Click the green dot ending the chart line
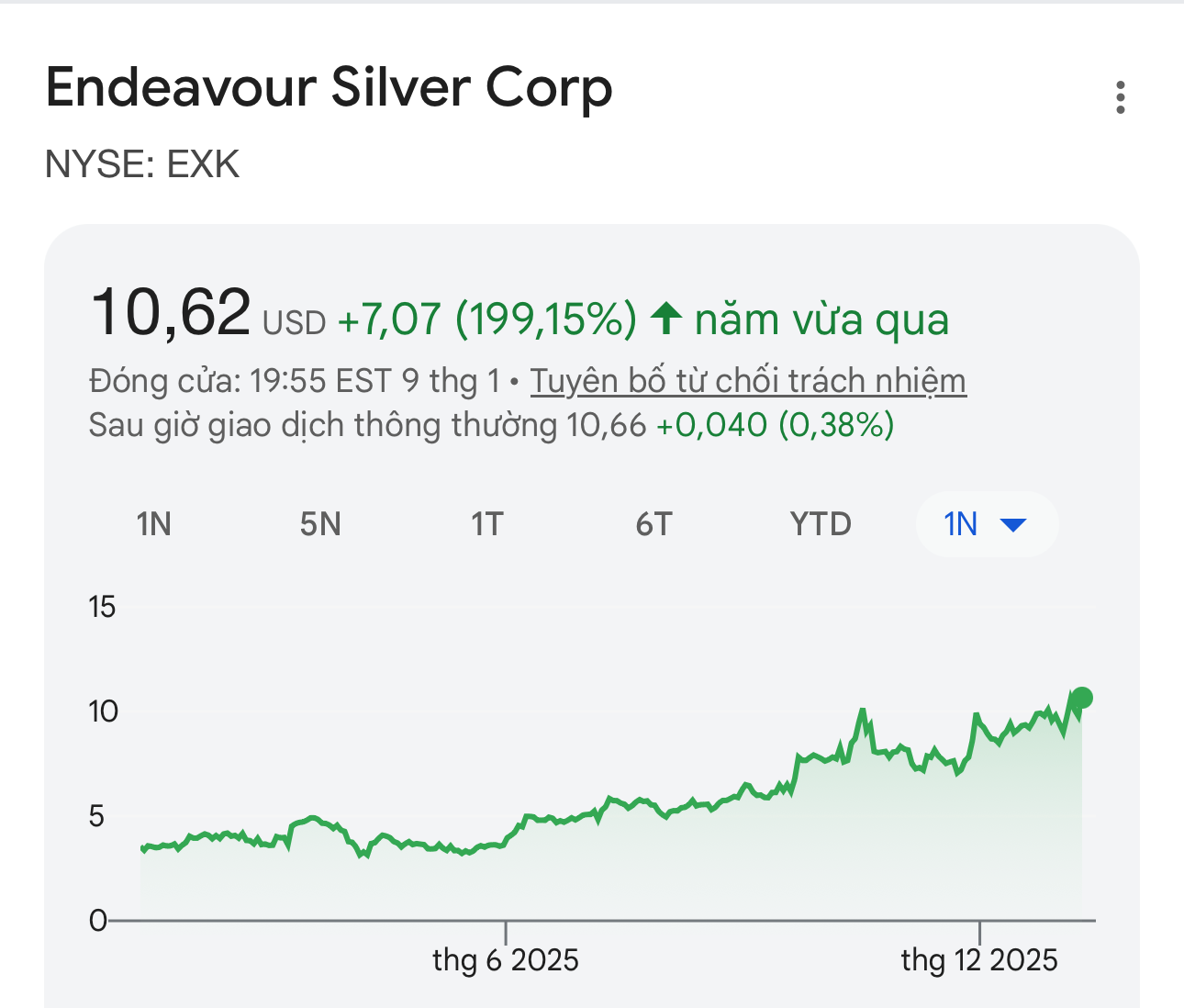The height and width of the screenshot is (1008, 1184). [x=1081, y=699]
